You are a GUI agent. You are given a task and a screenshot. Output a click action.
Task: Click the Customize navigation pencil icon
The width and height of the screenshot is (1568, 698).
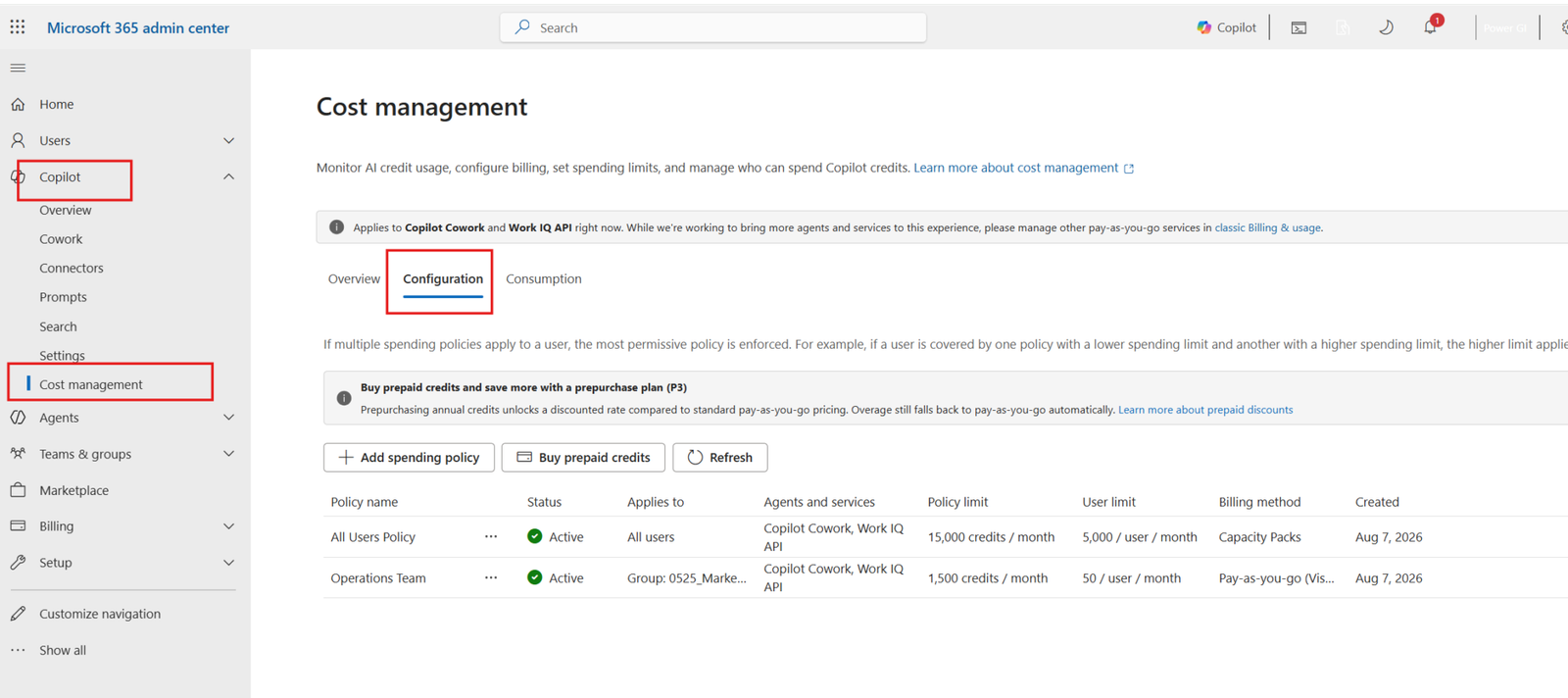pos(18,614)
